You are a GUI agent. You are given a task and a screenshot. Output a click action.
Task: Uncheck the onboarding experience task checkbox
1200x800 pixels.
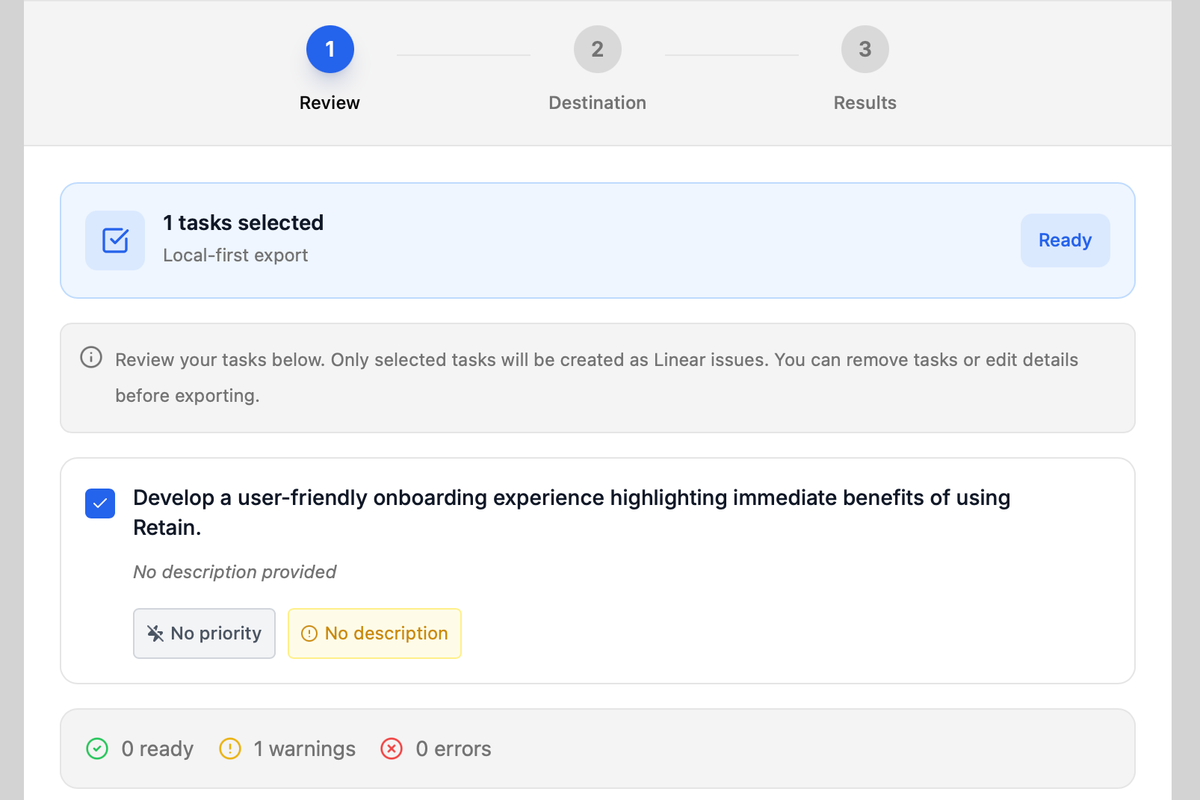tap(100, 504)
